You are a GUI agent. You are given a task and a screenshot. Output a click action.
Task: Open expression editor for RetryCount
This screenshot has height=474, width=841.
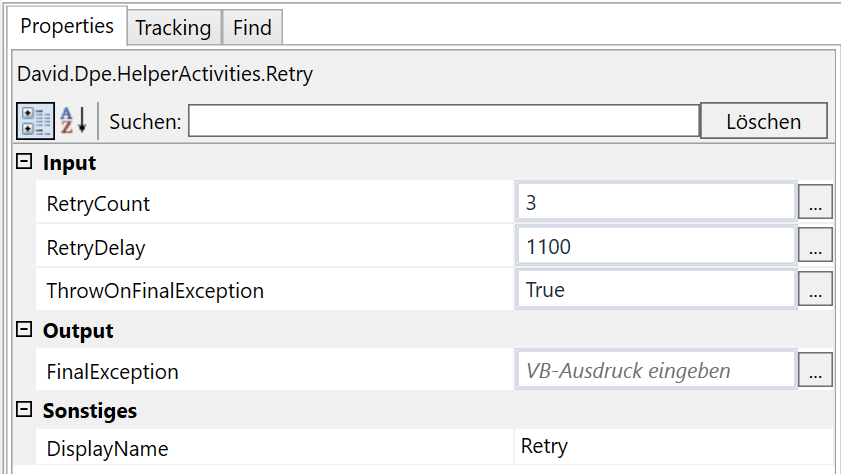pyautogui.click(x=815, y=203)
